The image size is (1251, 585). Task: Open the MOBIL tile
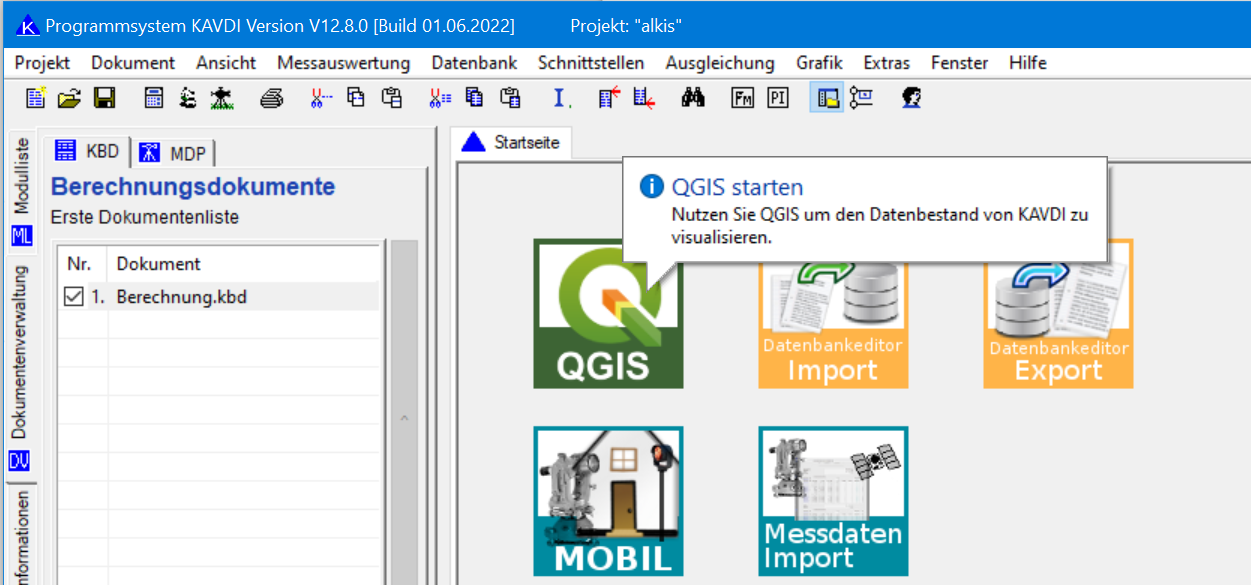point(608,501)
